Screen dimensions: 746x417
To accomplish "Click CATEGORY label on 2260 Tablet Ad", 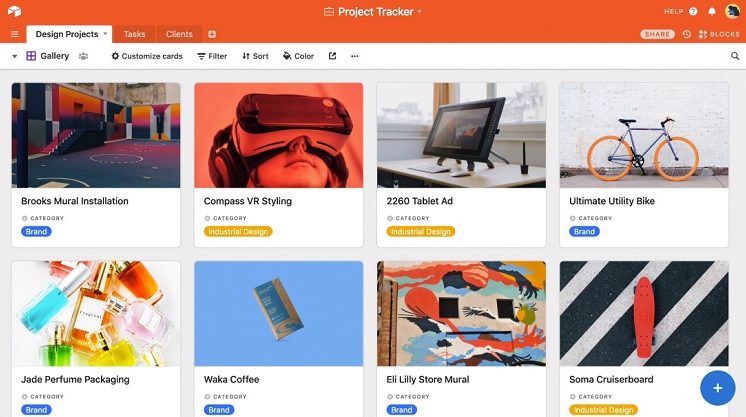I will 412,218.
